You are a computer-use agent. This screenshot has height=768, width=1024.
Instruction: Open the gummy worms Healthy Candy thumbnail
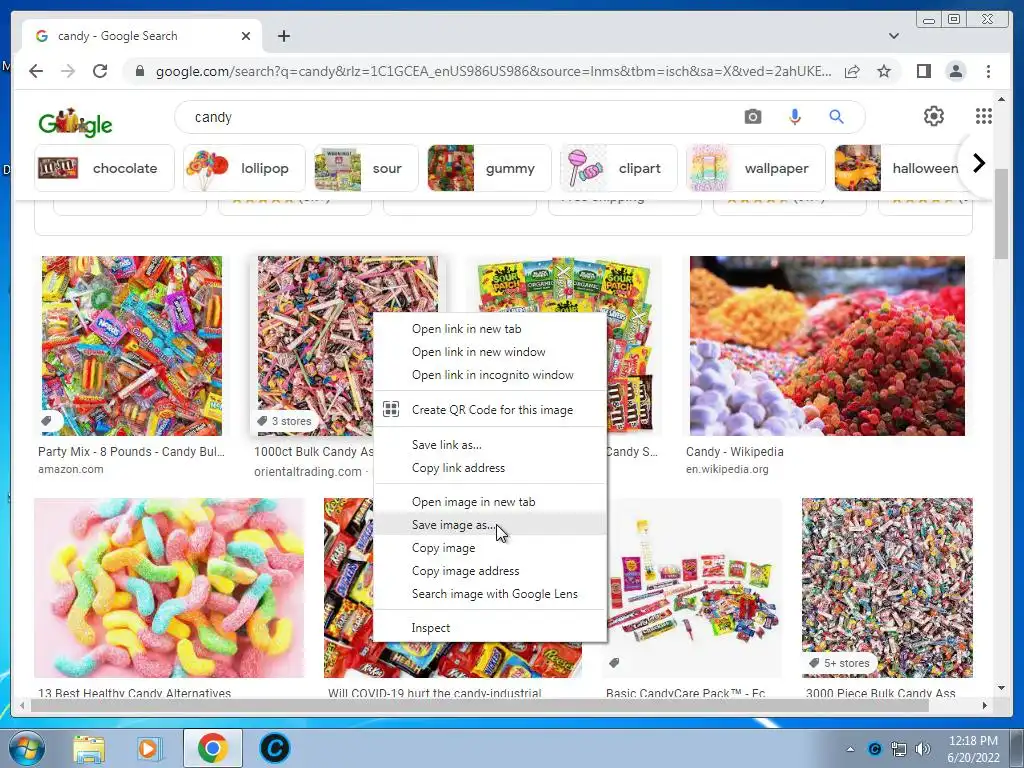(169, 588)
